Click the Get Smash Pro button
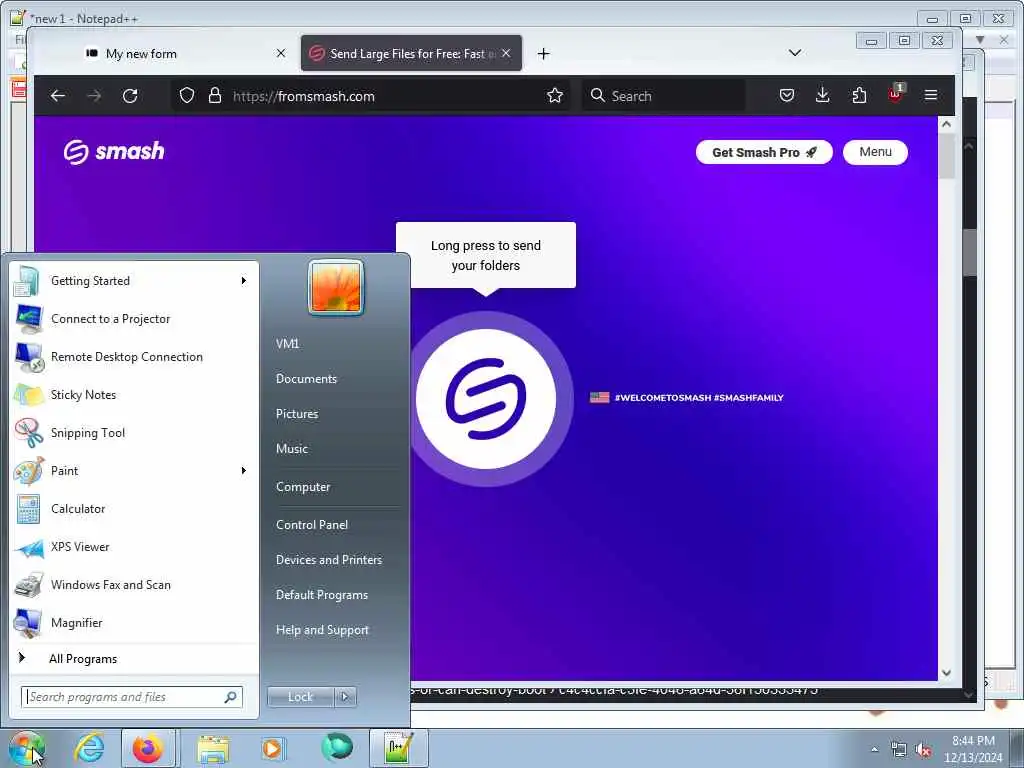 point(764,152)
